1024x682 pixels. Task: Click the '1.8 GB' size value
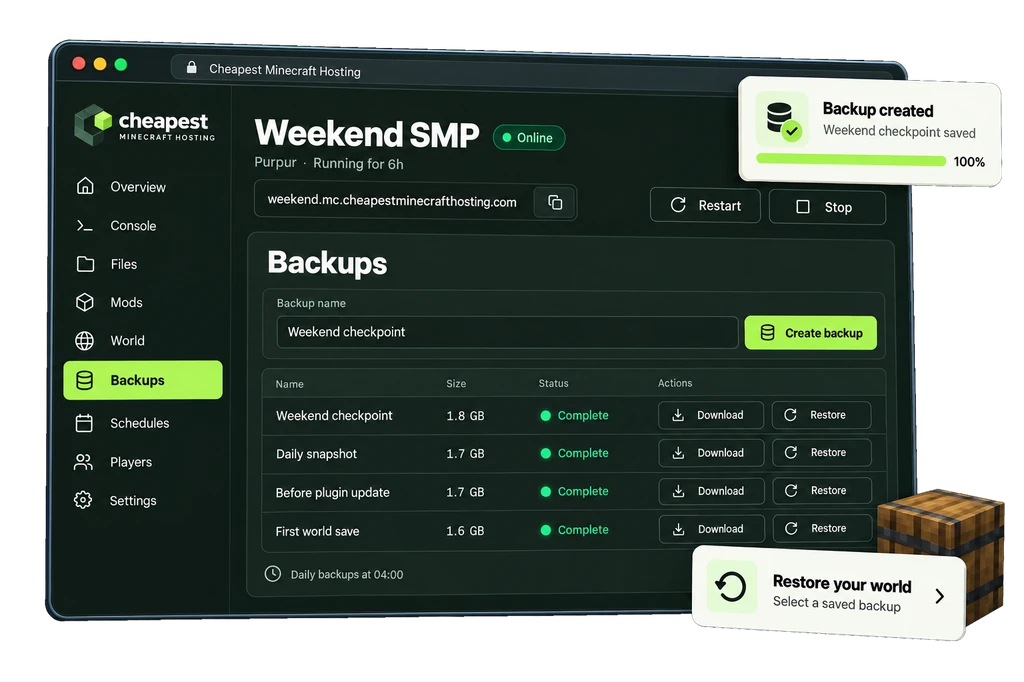point(466,415)
